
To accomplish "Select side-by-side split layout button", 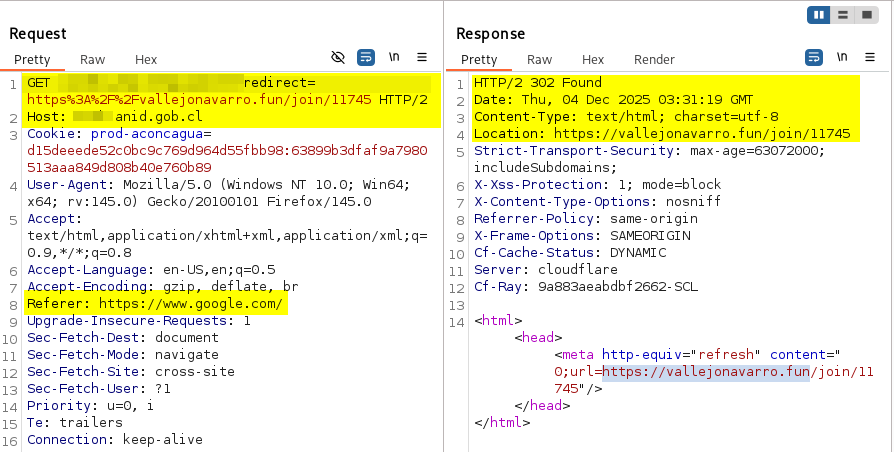I will (x=819, y=15).
